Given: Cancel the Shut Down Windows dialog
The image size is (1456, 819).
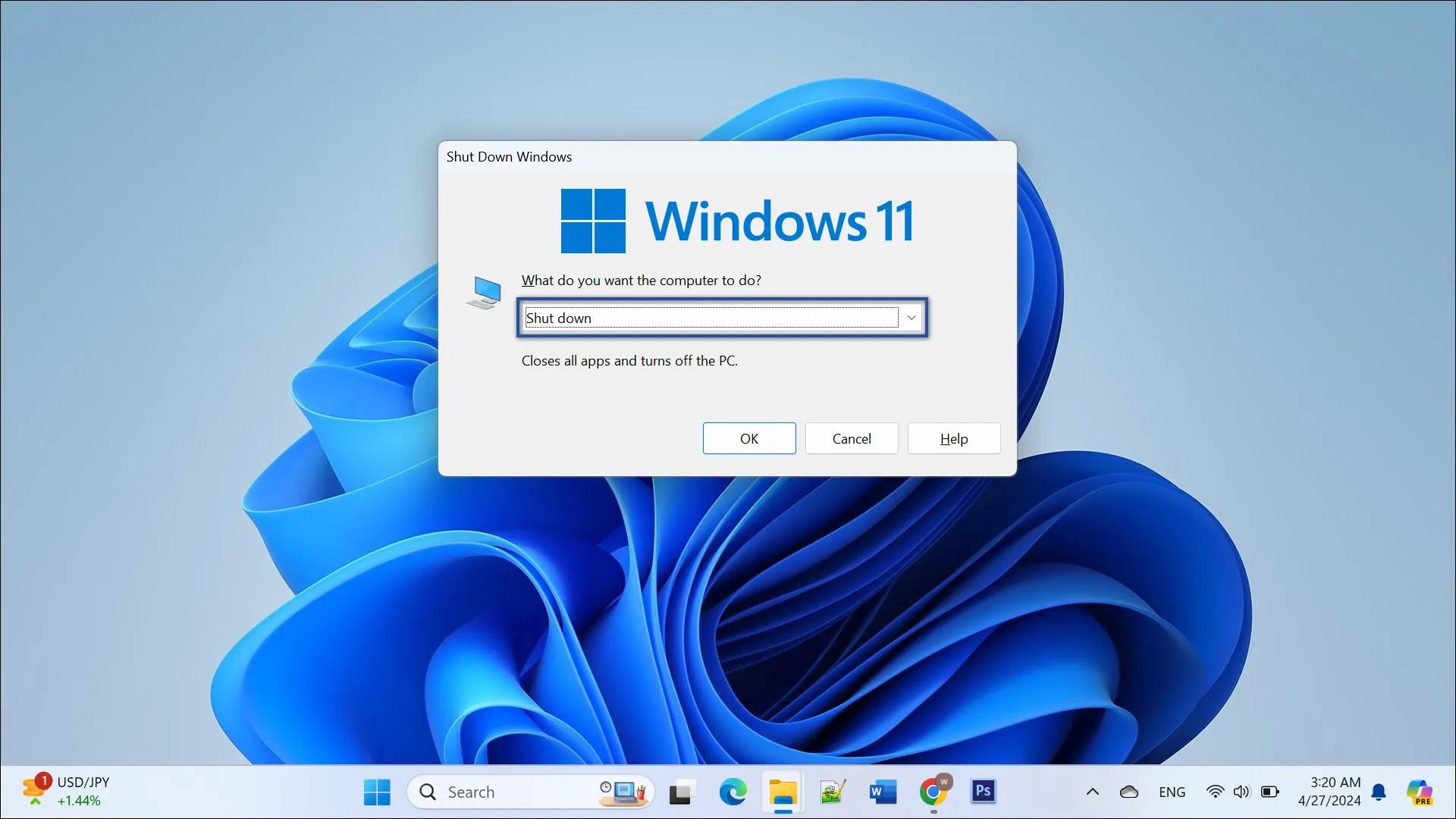Looking at the screenshot, I should (851, 438).
